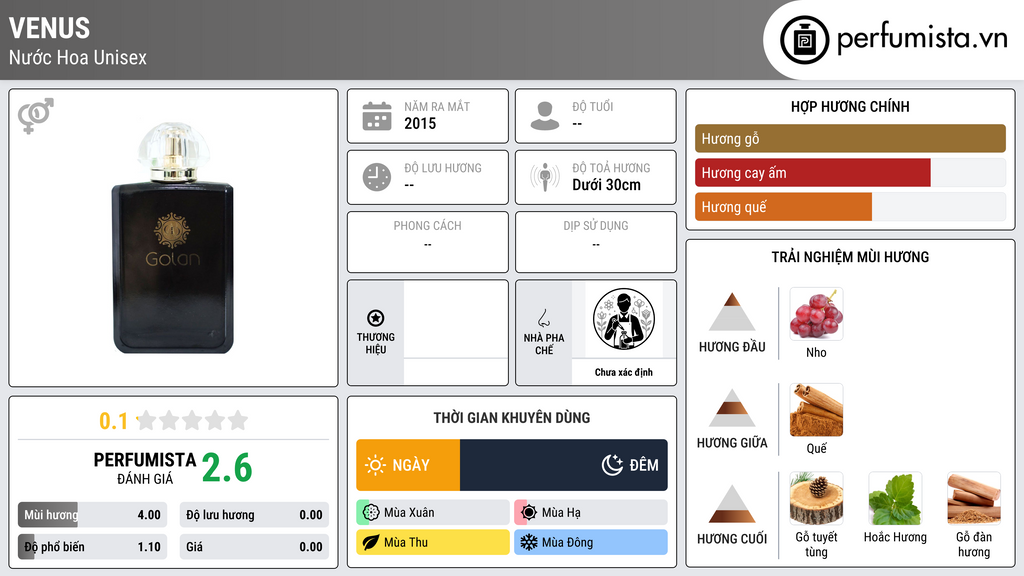Screen dimensions: 1024x576
Task: Click the 2015 release year value
Action: tap(420, 123)
